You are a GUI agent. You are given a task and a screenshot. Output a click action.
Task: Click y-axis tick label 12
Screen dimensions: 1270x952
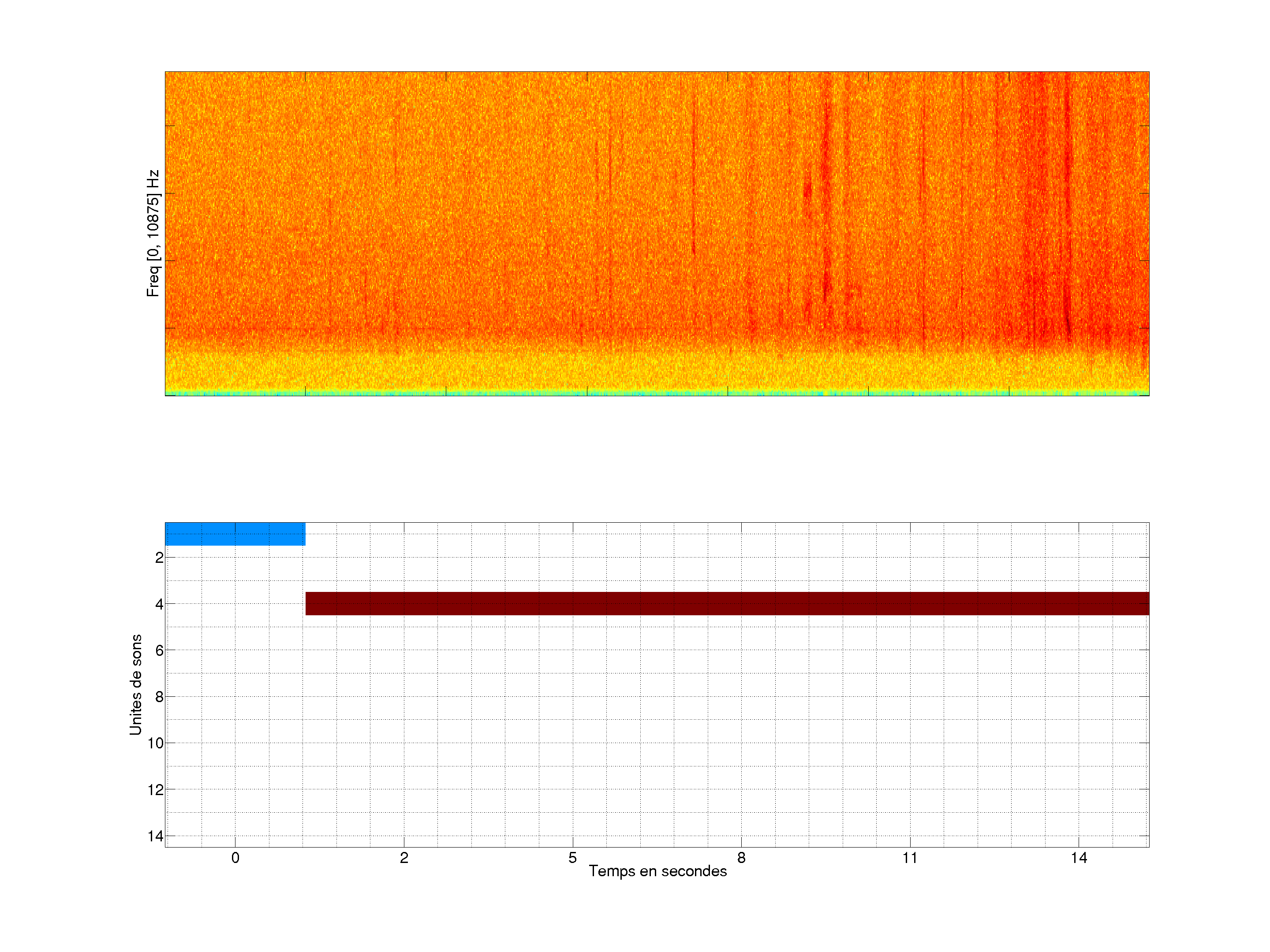point(156,790)
